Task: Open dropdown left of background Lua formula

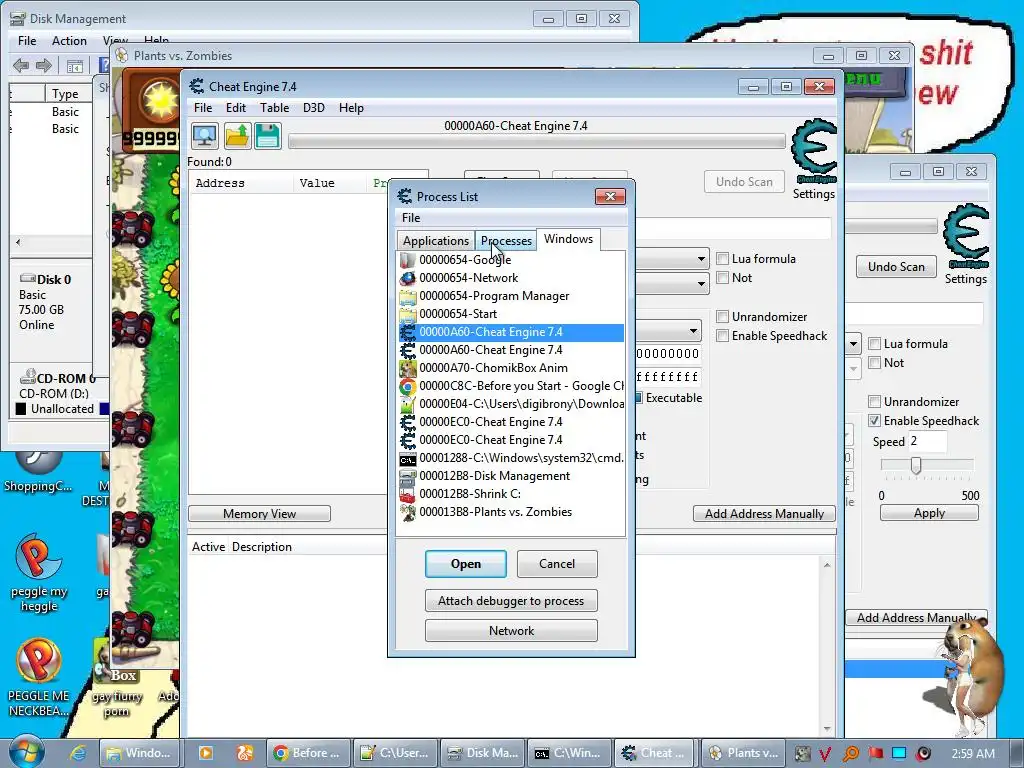Action: (853, 344)
